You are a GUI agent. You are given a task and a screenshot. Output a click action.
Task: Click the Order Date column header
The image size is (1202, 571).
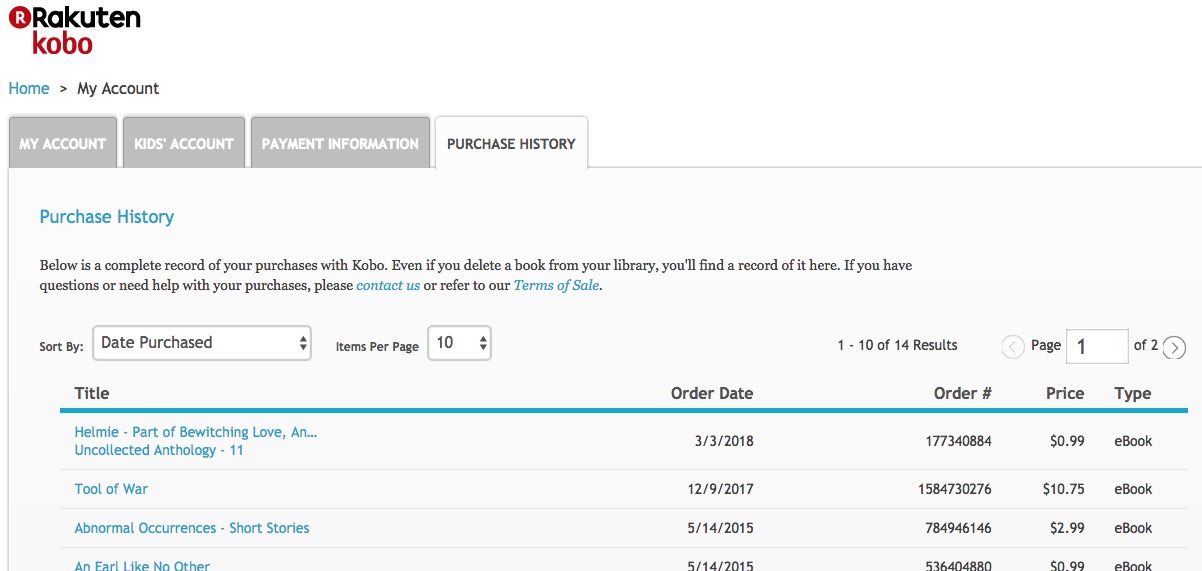pyautogui.click(x=712, y=393)
